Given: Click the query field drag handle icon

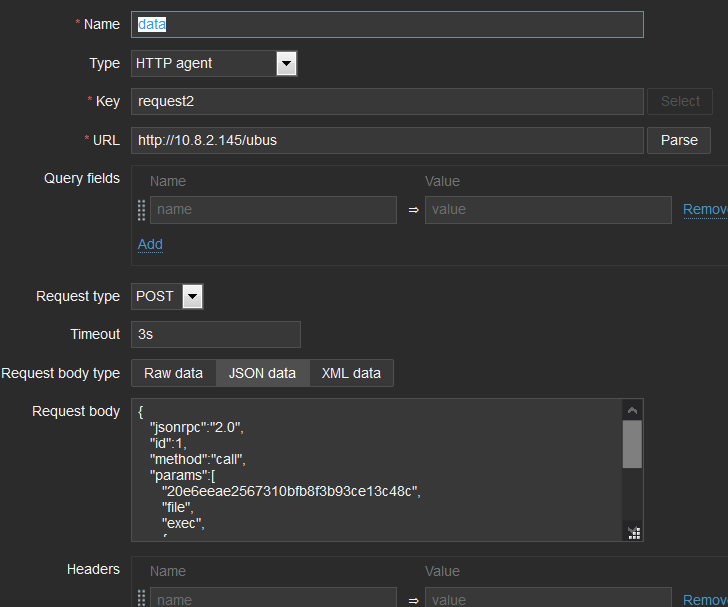Looking at the screenshot, I should (x=141, y=210).
